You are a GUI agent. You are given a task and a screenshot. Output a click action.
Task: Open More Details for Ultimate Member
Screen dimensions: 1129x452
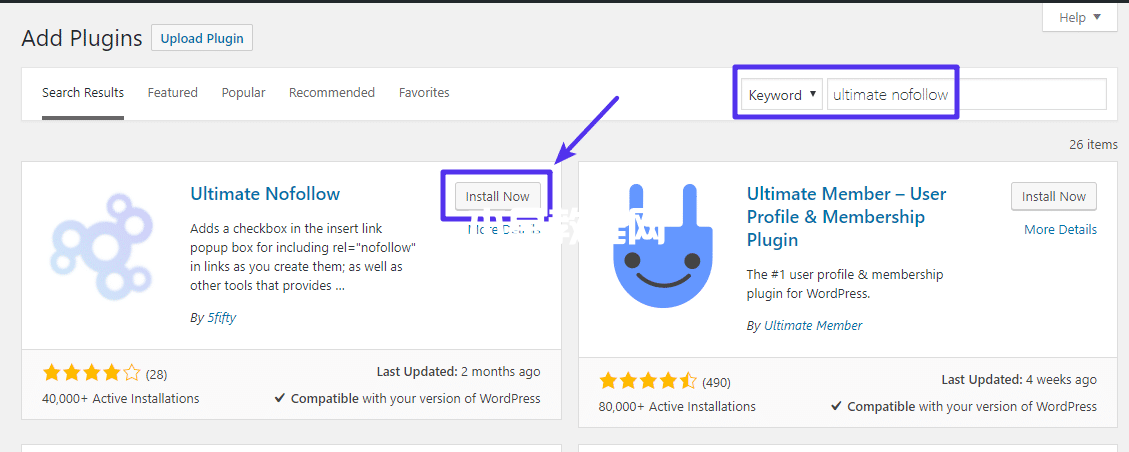(x=1061, y=230)
